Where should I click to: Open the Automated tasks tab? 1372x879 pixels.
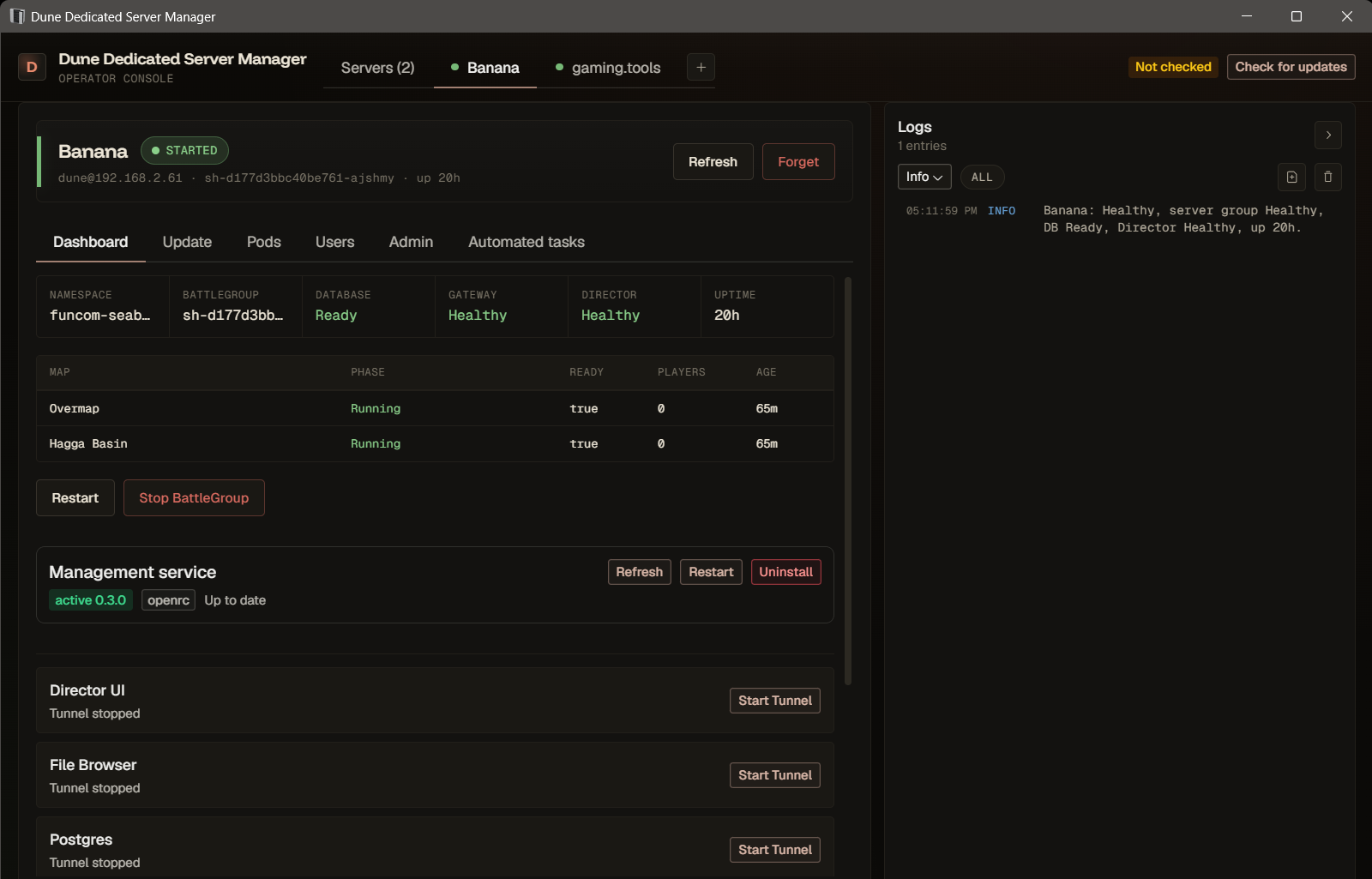(527, 242)
